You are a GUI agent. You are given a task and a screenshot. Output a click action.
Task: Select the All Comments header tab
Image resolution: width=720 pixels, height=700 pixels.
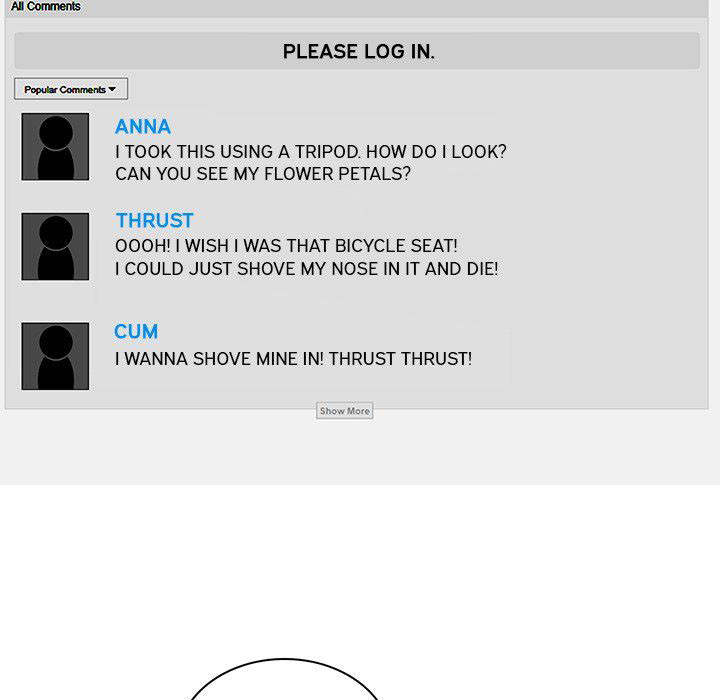45,6
